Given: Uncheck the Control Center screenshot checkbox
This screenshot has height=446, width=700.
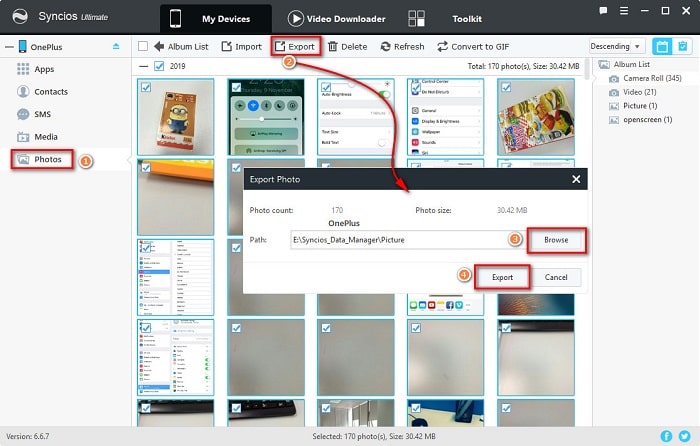Looking at the screenshot, I should pos(416,88).
